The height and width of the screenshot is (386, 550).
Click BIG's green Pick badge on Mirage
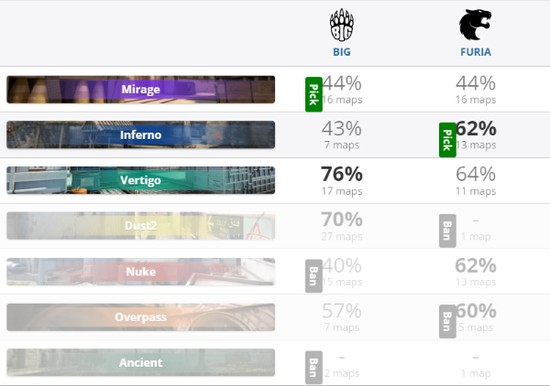click(x=314, y=94)
